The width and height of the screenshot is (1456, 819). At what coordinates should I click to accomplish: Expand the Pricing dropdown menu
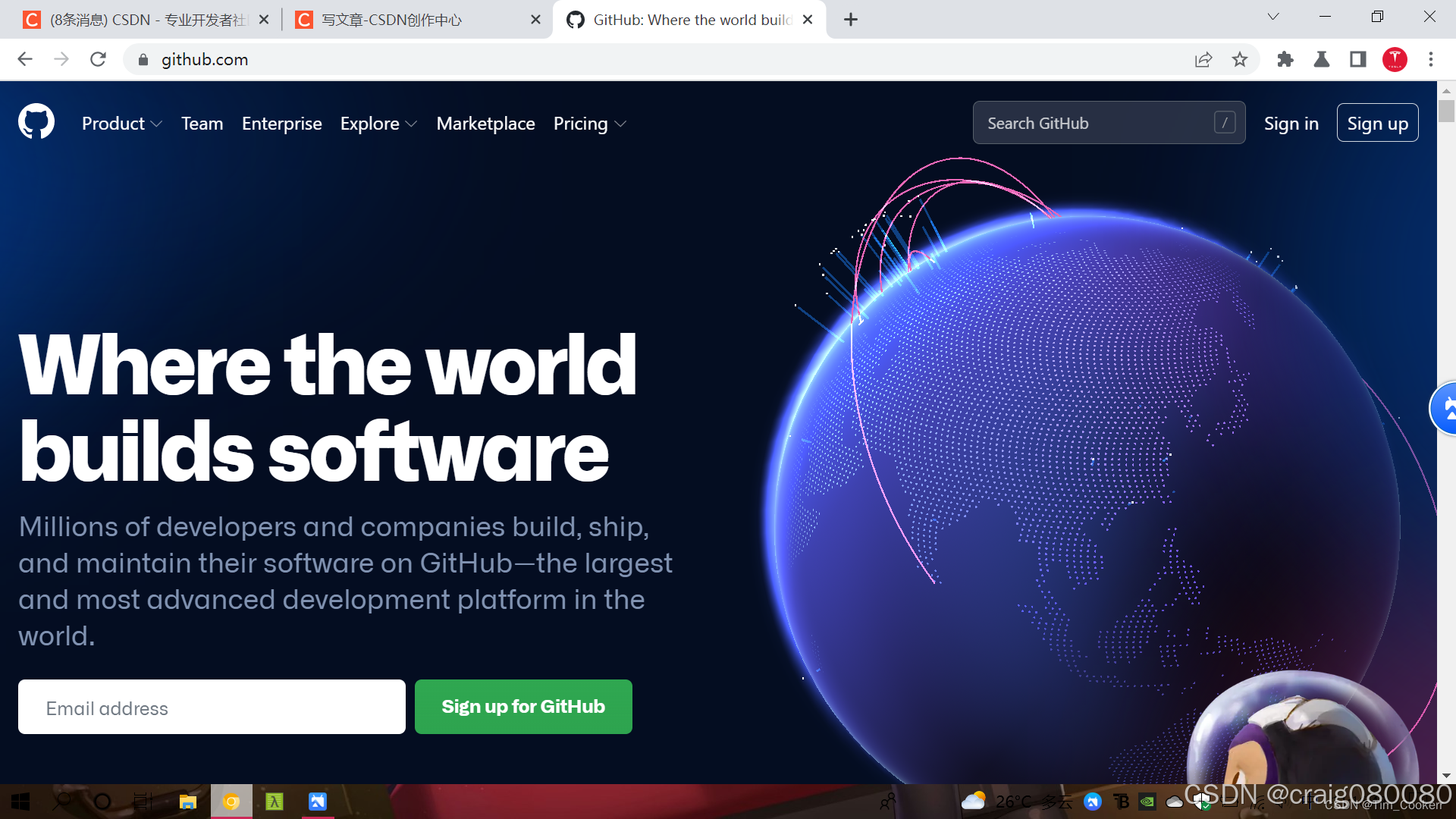point(589,124)
